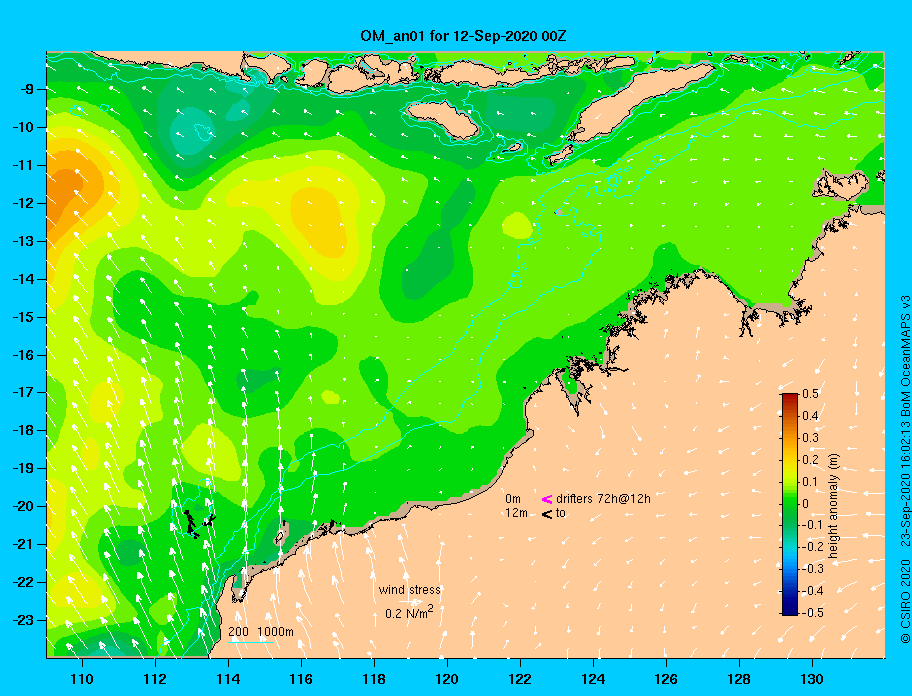Image resolution: width=912 pixels, height=696 pixels.
Task: Click the "0.2 N/m2" scale text
Action: pos(409,613)
